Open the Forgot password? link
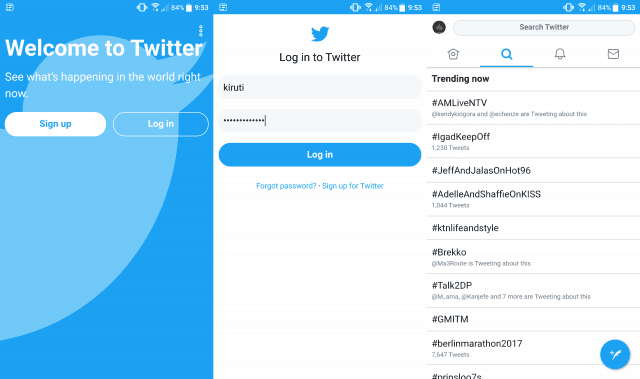This screenshot has width=640, height=379. pos(286,186)
